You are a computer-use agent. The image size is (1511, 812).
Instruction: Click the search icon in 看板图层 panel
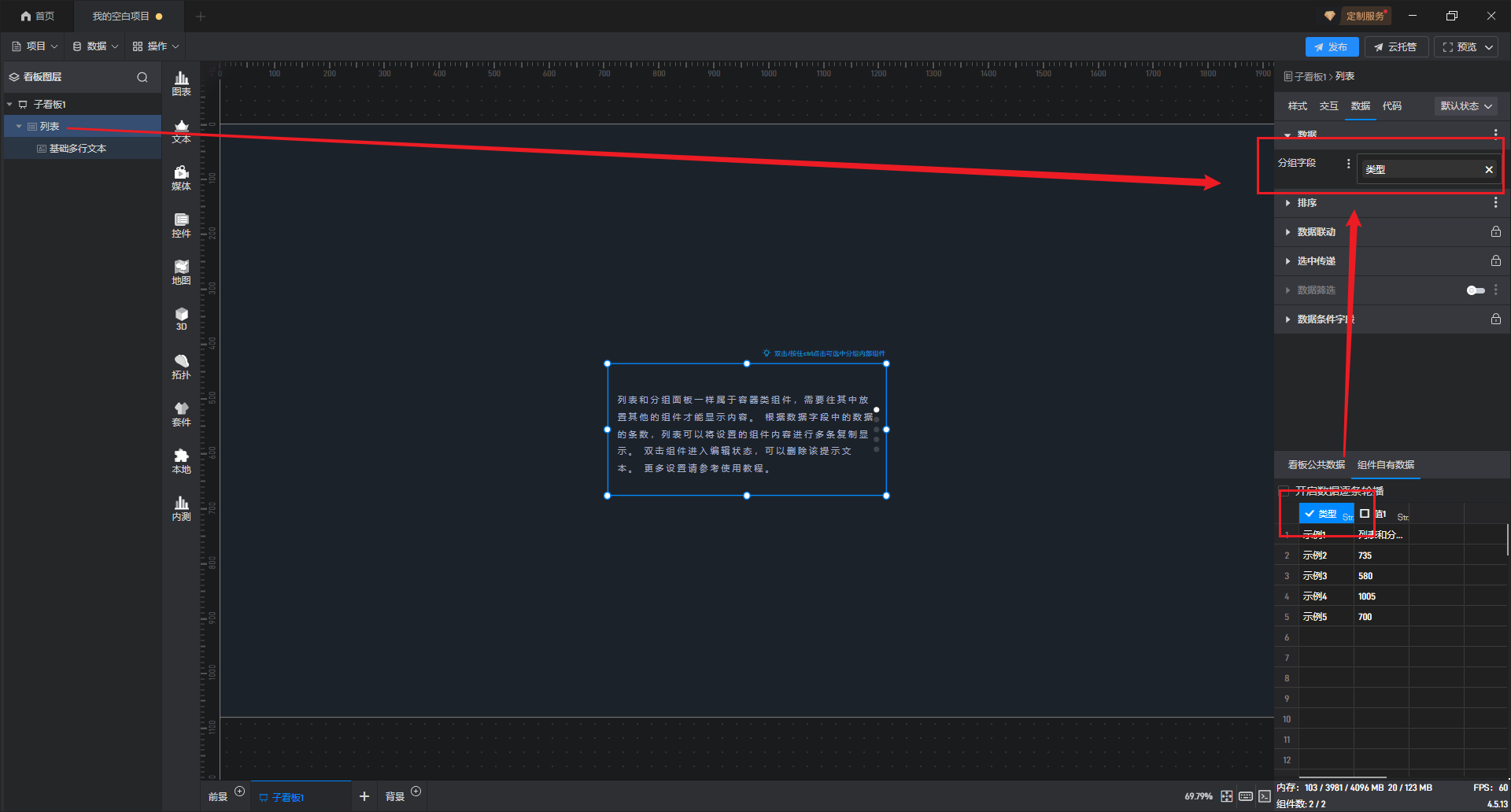tap(142, 77)
